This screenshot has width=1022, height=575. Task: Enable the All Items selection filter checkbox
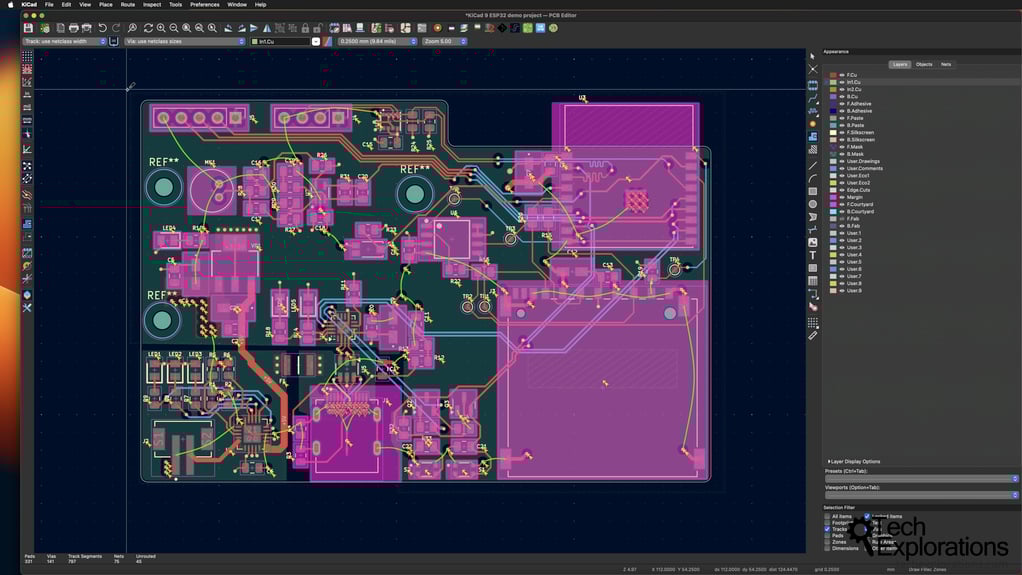pyautogui.click(x=827, y=516)
